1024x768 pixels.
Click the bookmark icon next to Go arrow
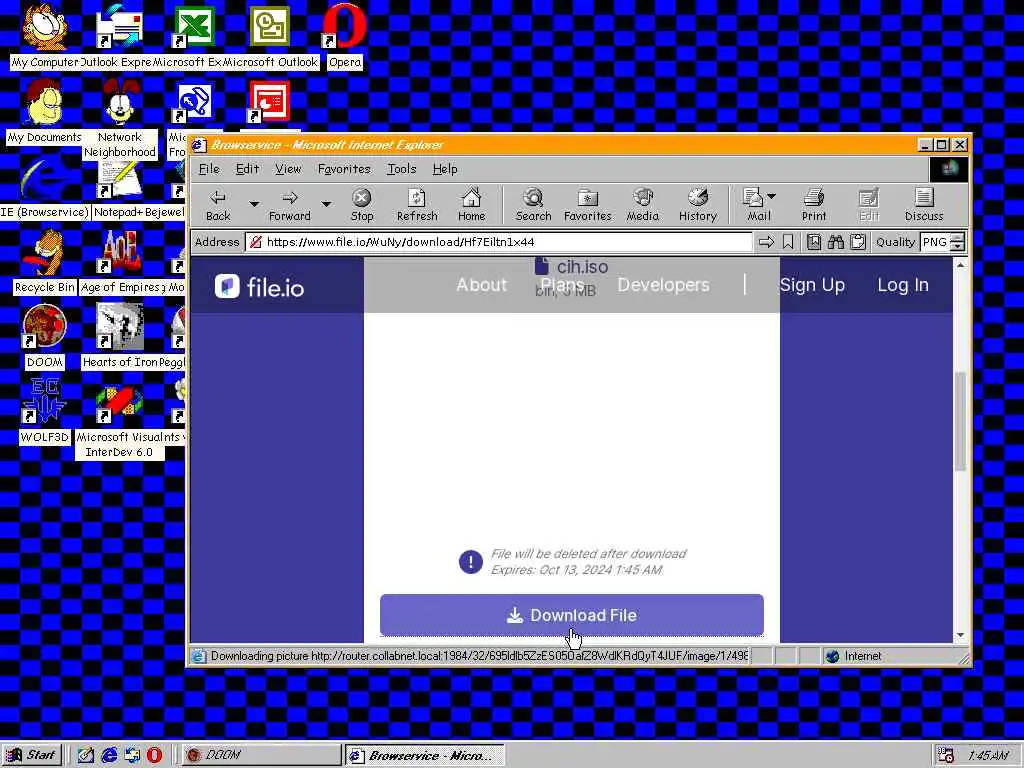[x=788, y=242]
